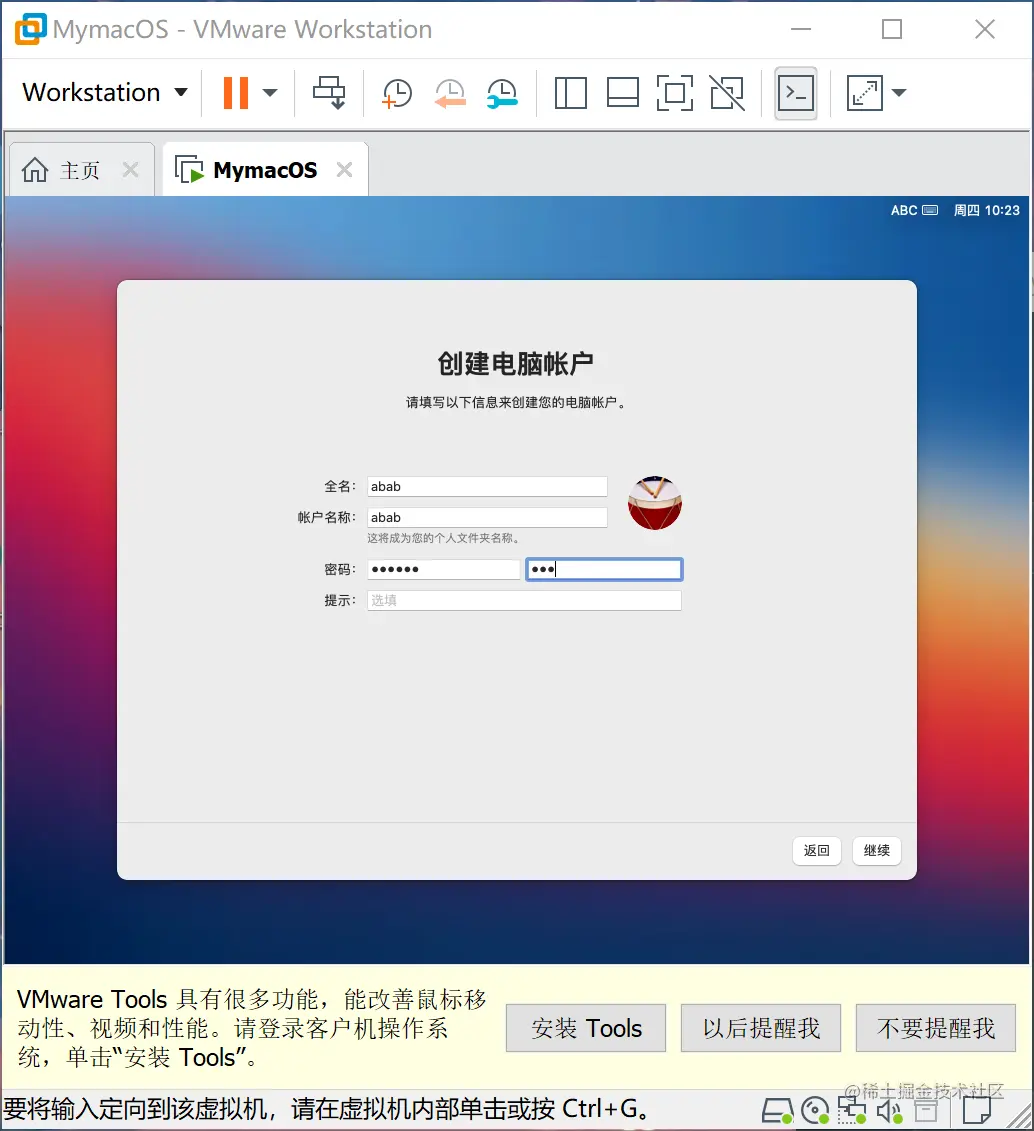Select the MymacOS tab
Screen dimensions: 1034x1131
(x=265, y=170)
